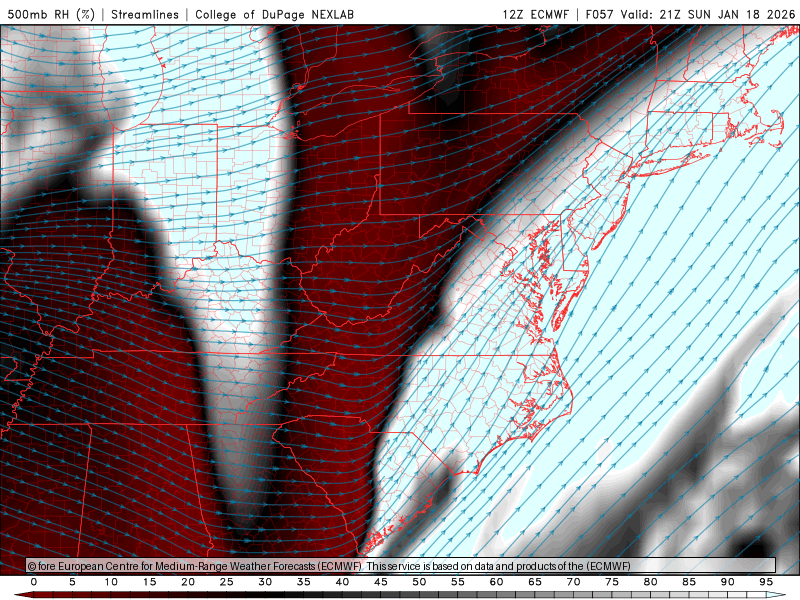Select the "F057" forecast hour text
This screenshot has height=600, width=800.
(599, 14)
